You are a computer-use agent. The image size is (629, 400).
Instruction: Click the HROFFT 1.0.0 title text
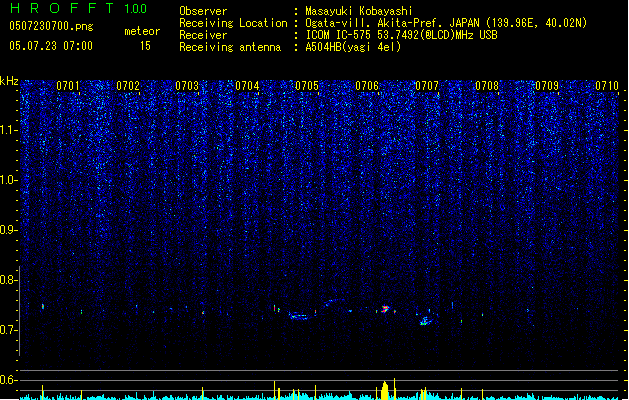pyautogui.click(x=79, y=8)
